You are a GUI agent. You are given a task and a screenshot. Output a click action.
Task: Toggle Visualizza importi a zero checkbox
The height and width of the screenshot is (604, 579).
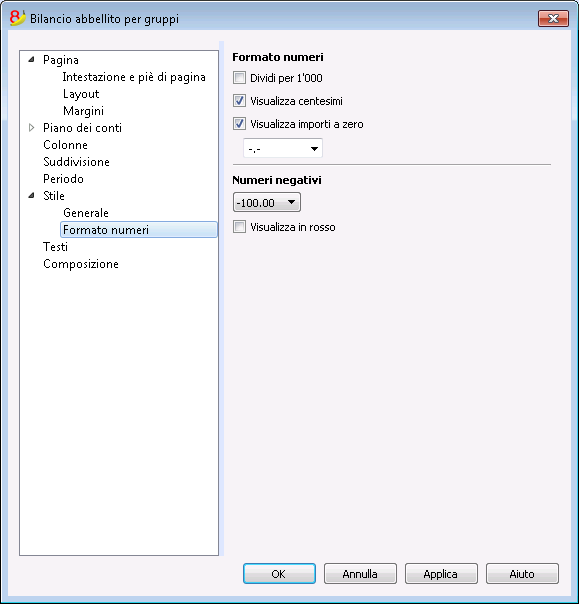[239, 124]
